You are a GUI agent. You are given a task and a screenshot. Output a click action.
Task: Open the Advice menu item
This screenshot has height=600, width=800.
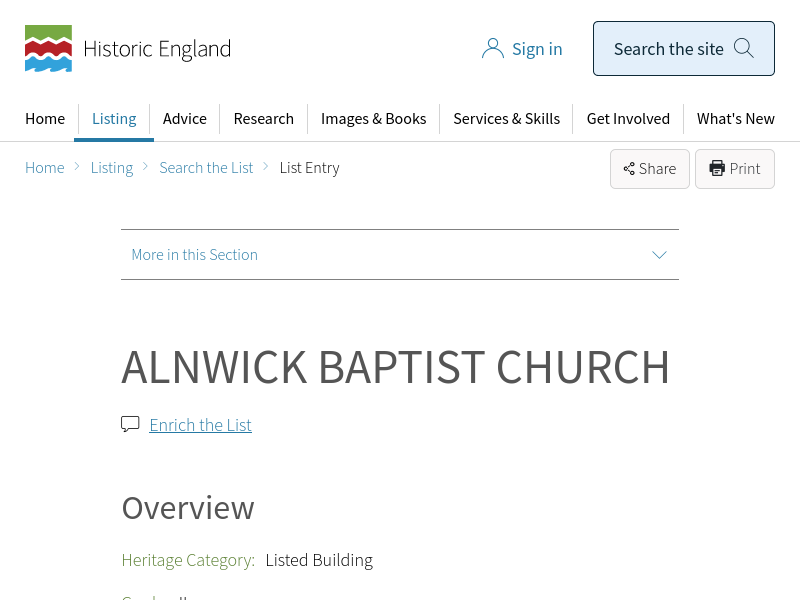pos(185,118)
